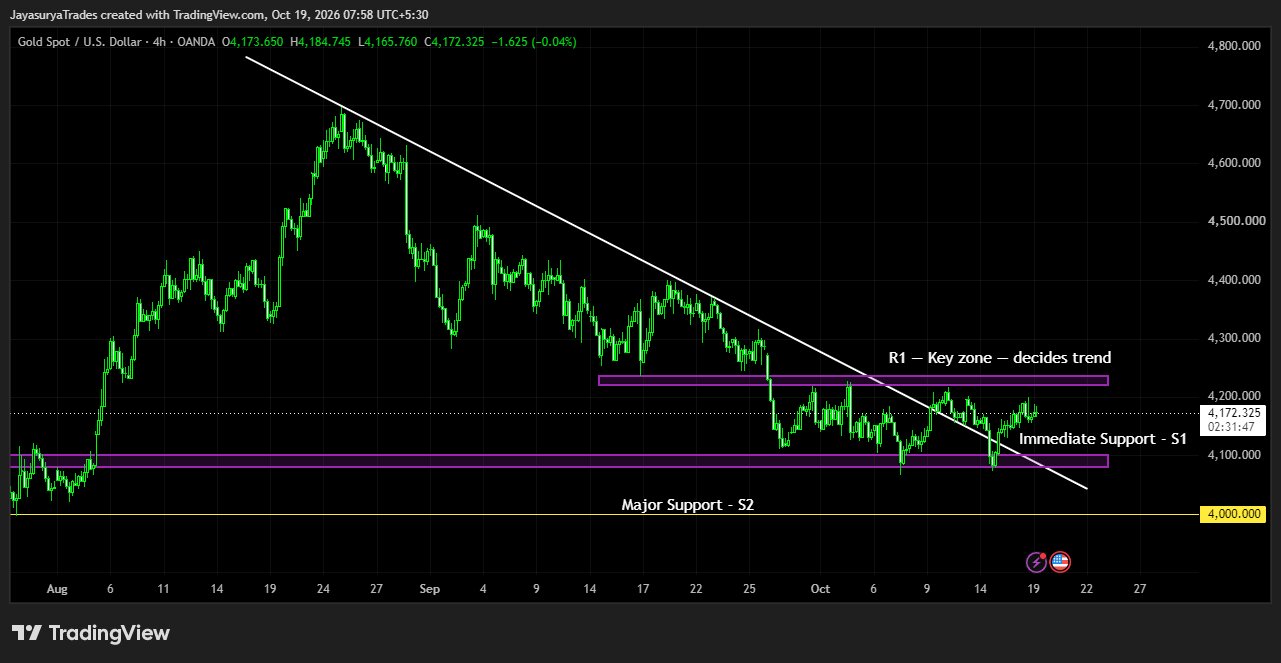
Task: Click the 11 date label on time axis
Action: coord(163,590)
